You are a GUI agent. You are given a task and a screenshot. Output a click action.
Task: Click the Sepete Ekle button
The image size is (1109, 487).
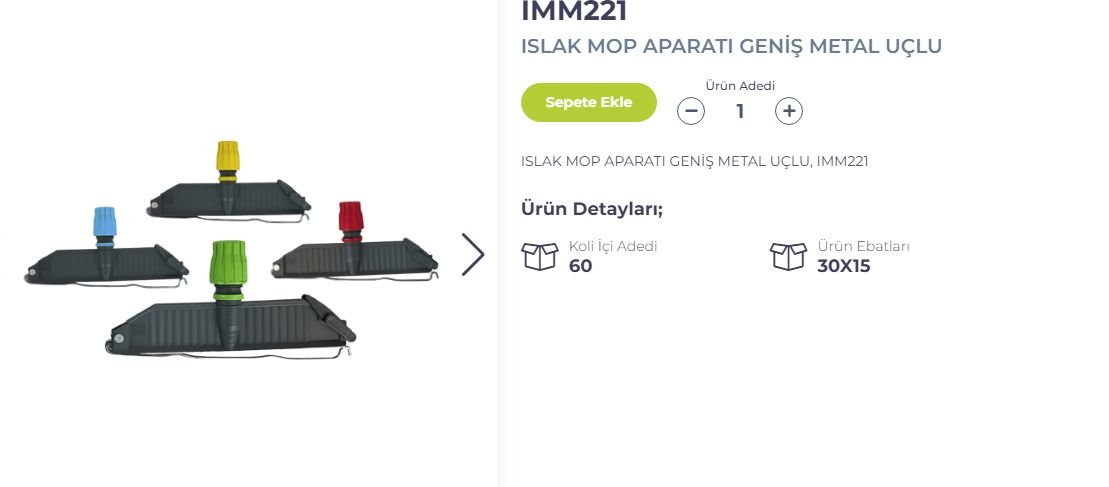[x=588, y=102]
